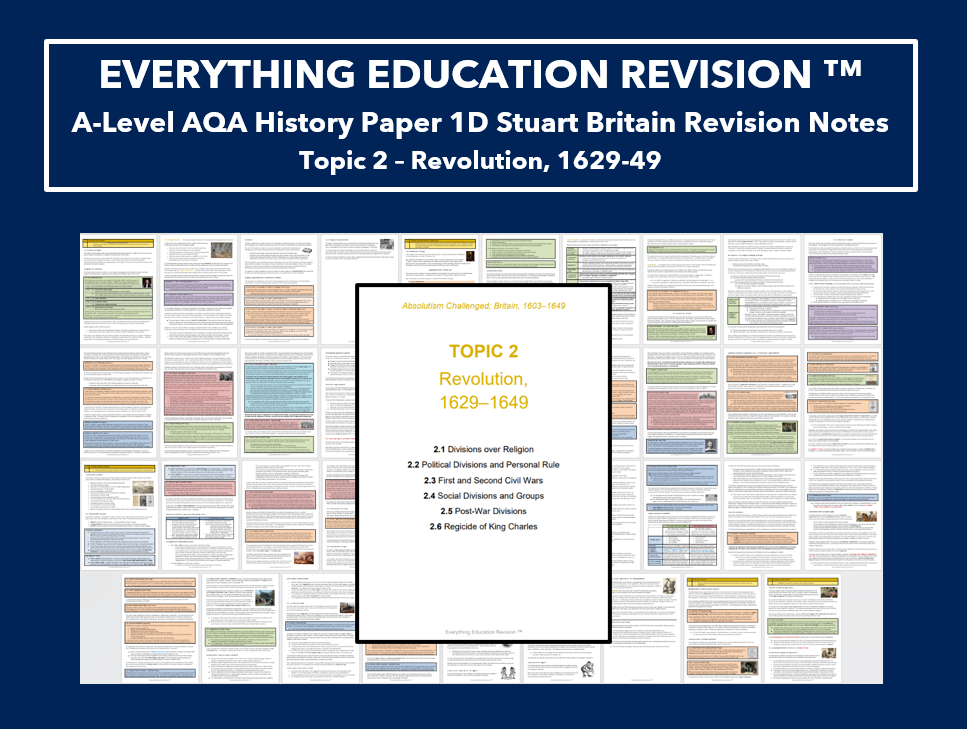Select '2.5 Post-War Divisions' entry
The height and width of the screenshot is (729, 967).
484,511
